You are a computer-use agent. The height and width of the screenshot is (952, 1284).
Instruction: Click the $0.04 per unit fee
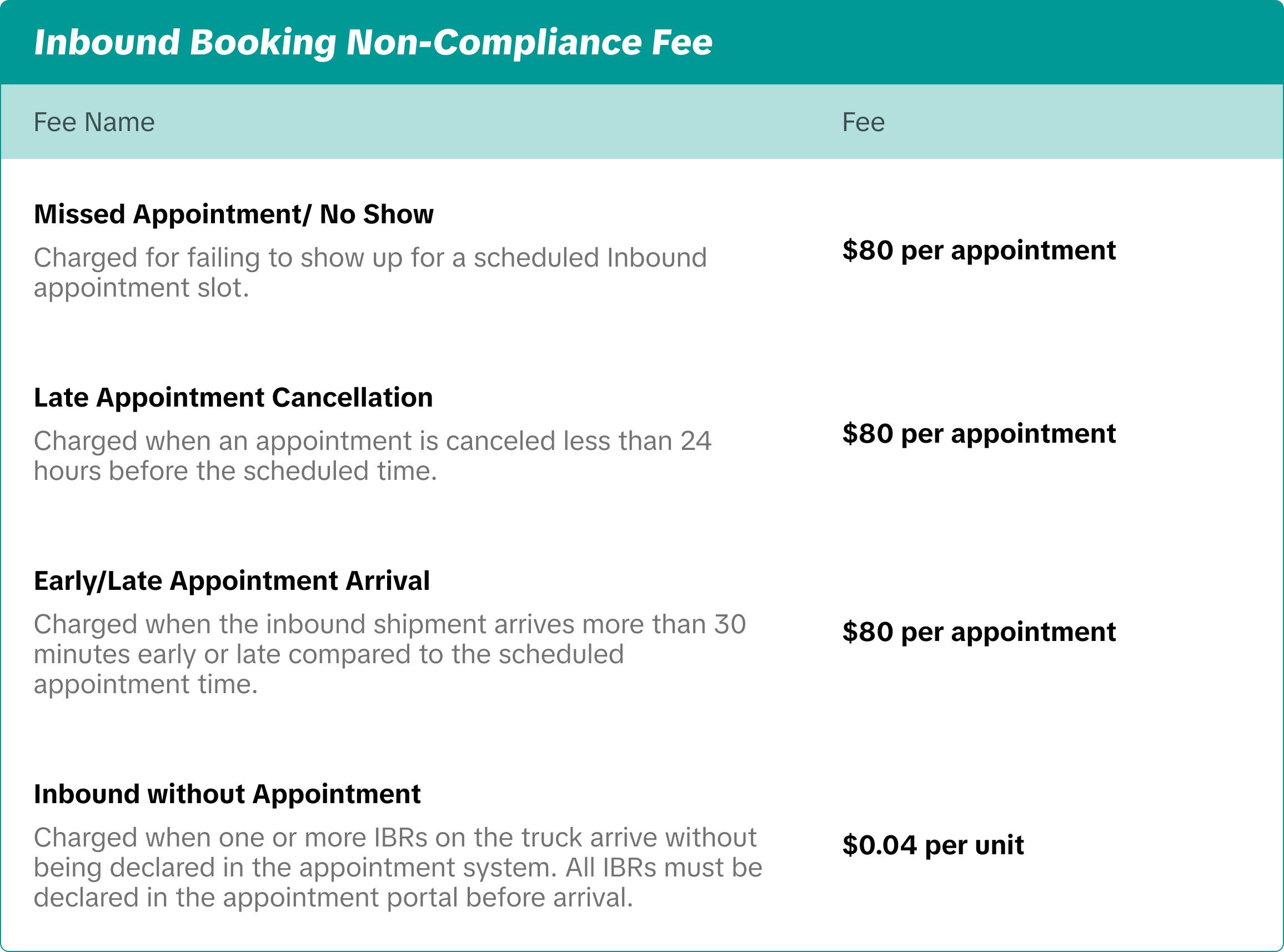point(933,845)
